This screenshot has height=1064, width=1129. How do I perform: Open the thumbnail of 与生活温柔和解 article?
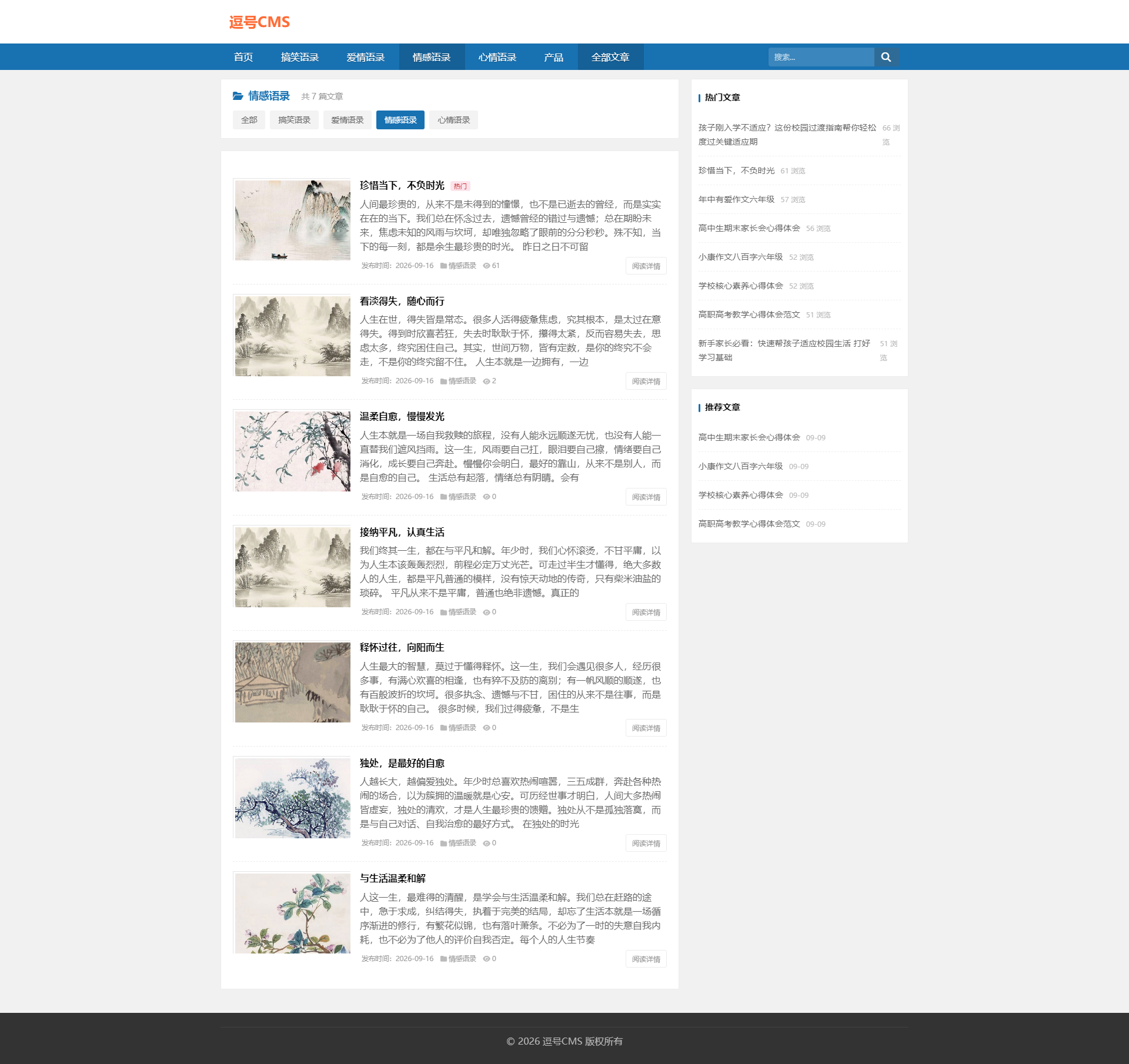click(293, 913)
